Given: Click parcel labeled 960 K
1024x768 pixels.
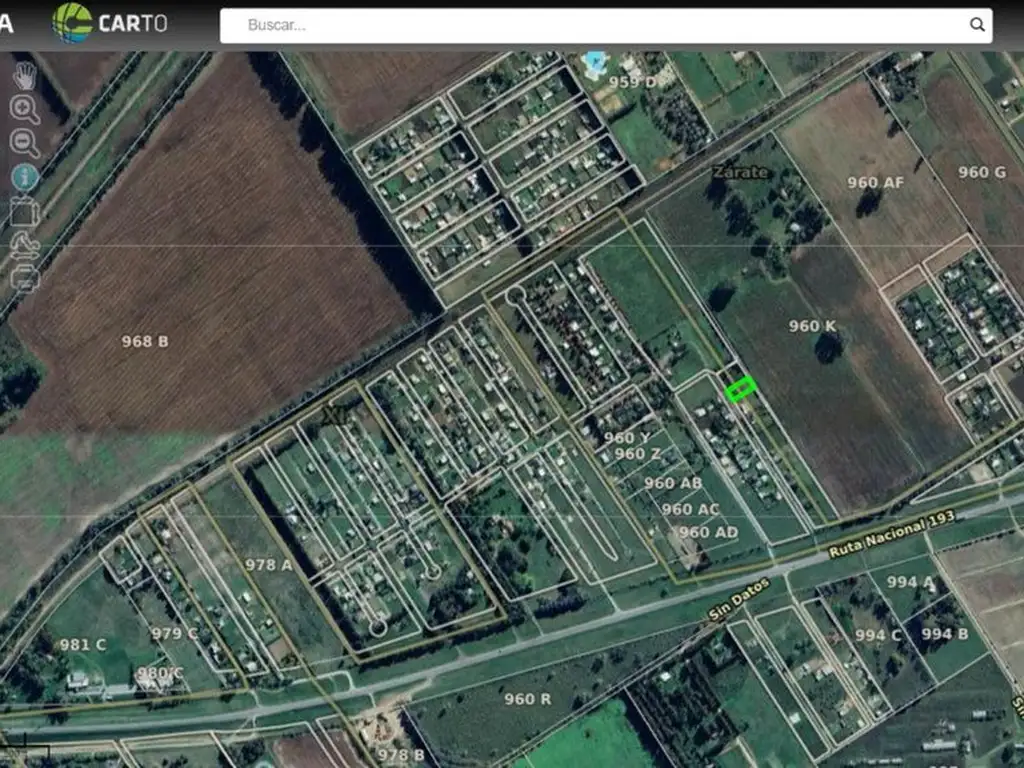Looking at the screenshot, I should click(812, 326).
